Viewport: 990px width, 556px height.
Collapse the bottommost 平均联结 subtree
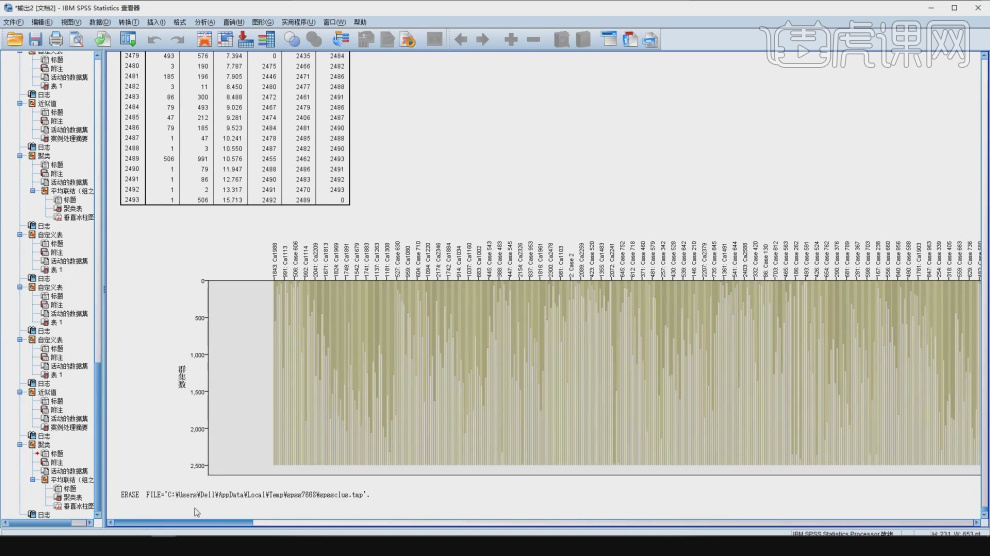tap(33, 479)
